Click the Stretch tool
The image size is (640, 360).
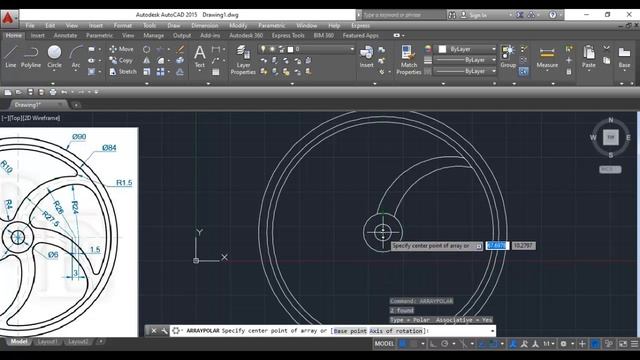tap(123, 71)
